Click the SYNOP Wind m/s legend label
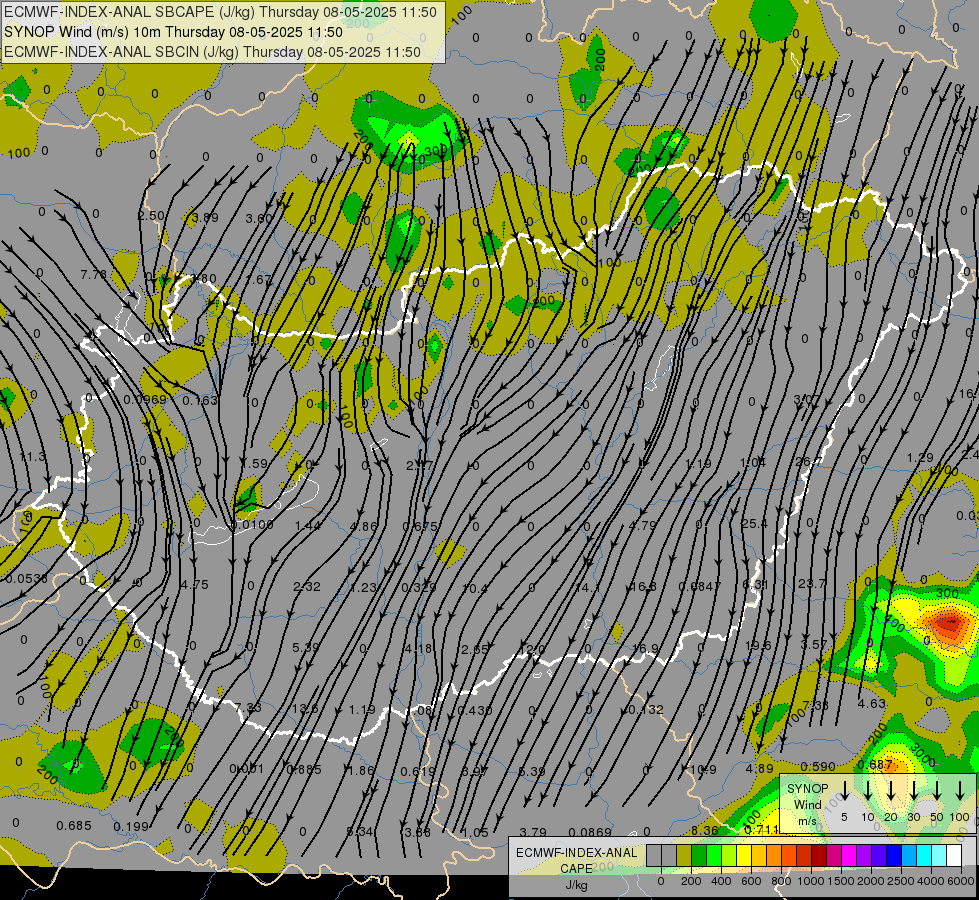The image size is (979, 900). [807, 804]
